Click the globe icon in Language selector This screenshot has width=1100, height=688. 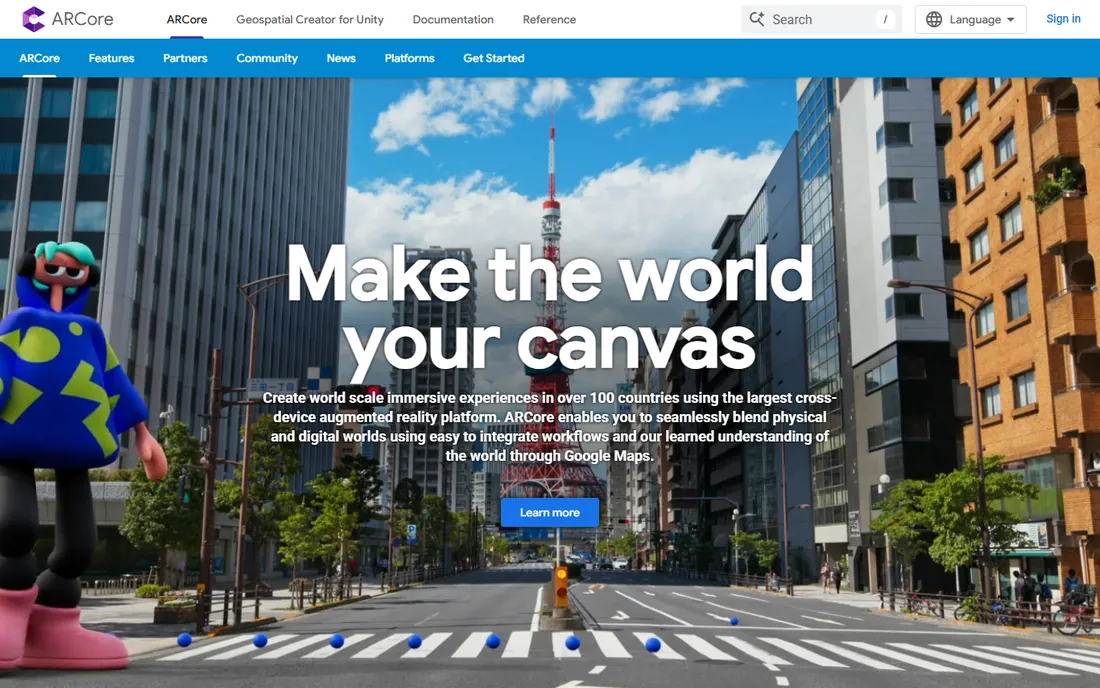(934, 20)
